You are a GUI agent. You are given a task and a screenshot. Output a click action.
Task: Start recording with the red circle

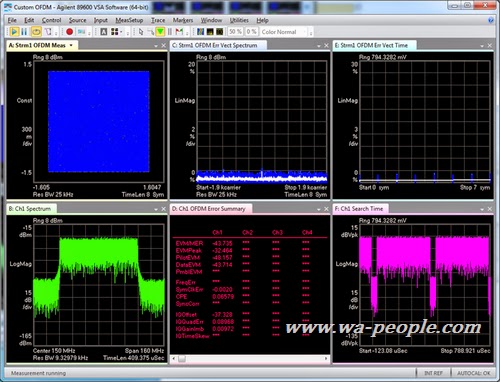[69, 32]
